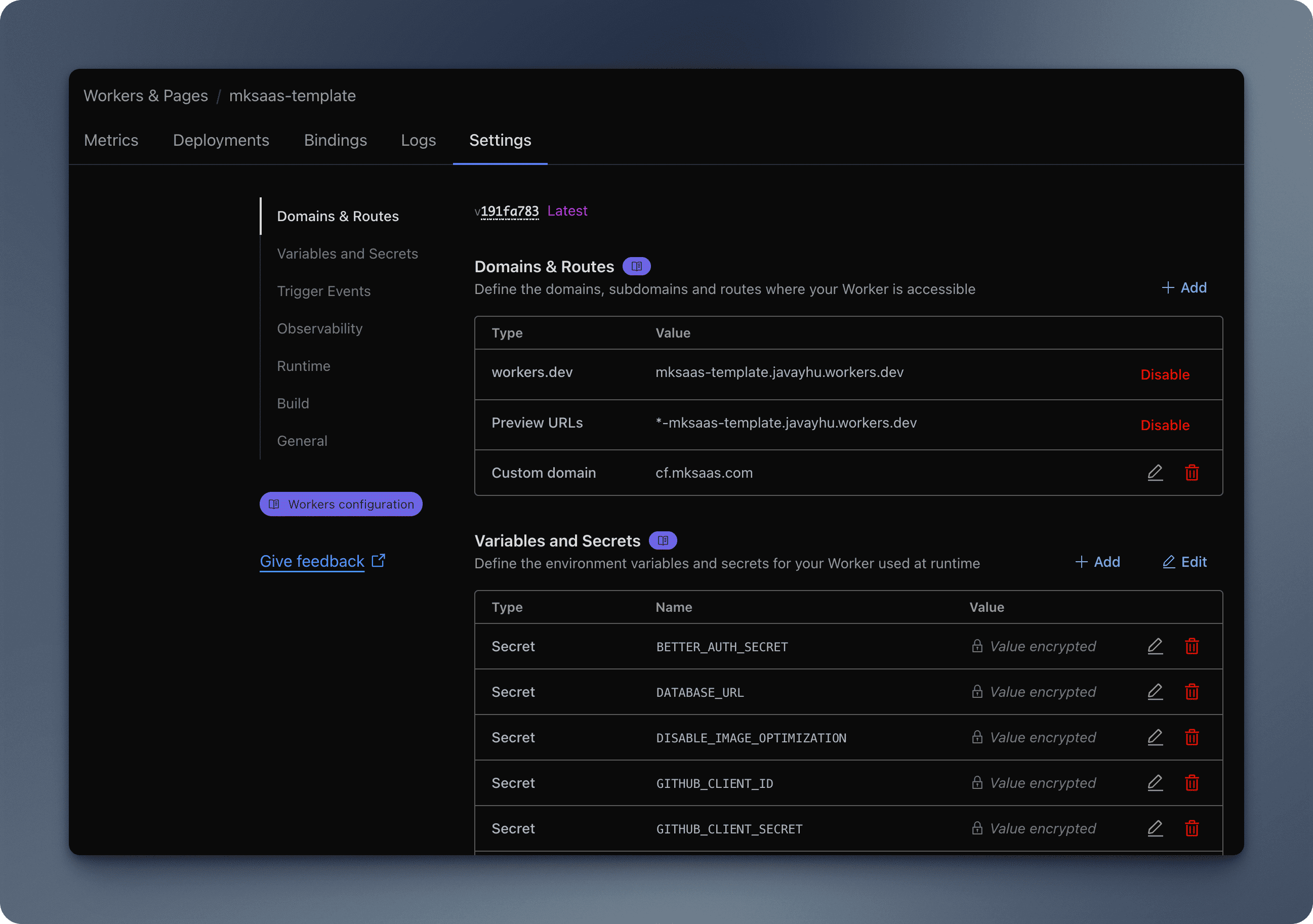
Task: Click version hash 191fa783
Action: point(509,211)
